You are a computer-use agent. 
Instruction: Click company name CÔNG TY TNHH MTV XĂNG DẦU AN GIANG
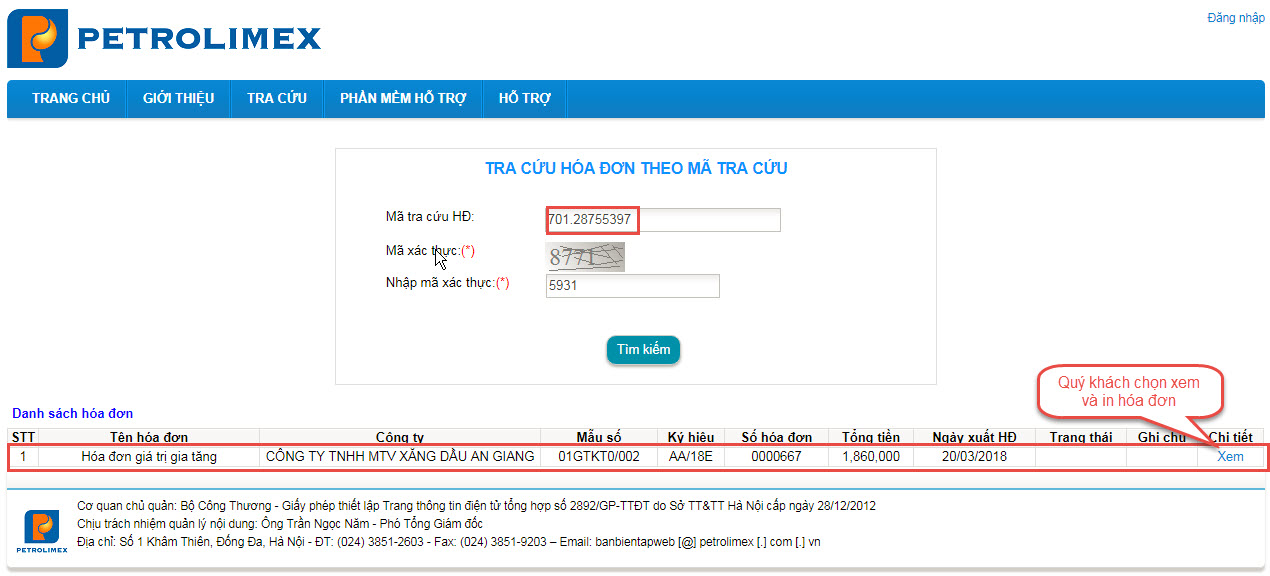(x=400, y=457)
